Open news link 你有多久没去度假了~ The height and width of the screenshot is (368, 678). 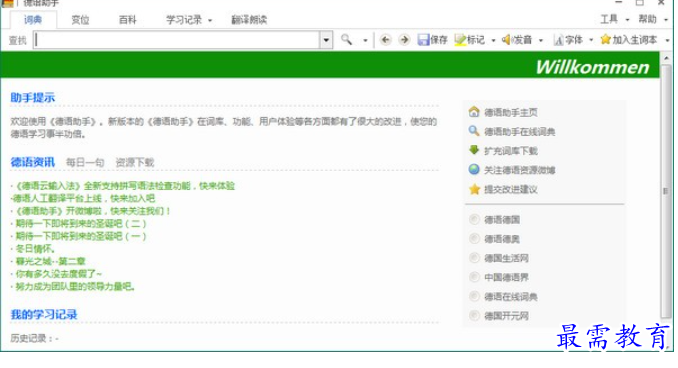pos(59,274)
